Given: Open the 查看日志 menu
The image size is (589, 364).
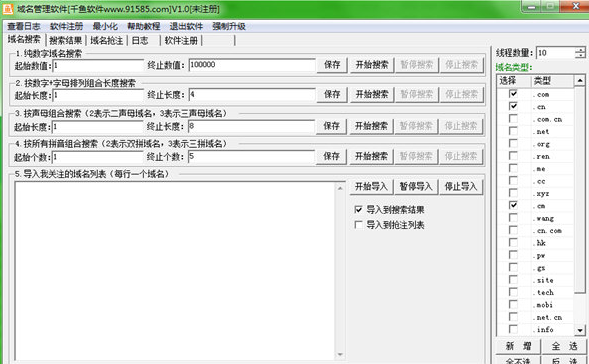Looking at the screenshot, I should (24, 26).
